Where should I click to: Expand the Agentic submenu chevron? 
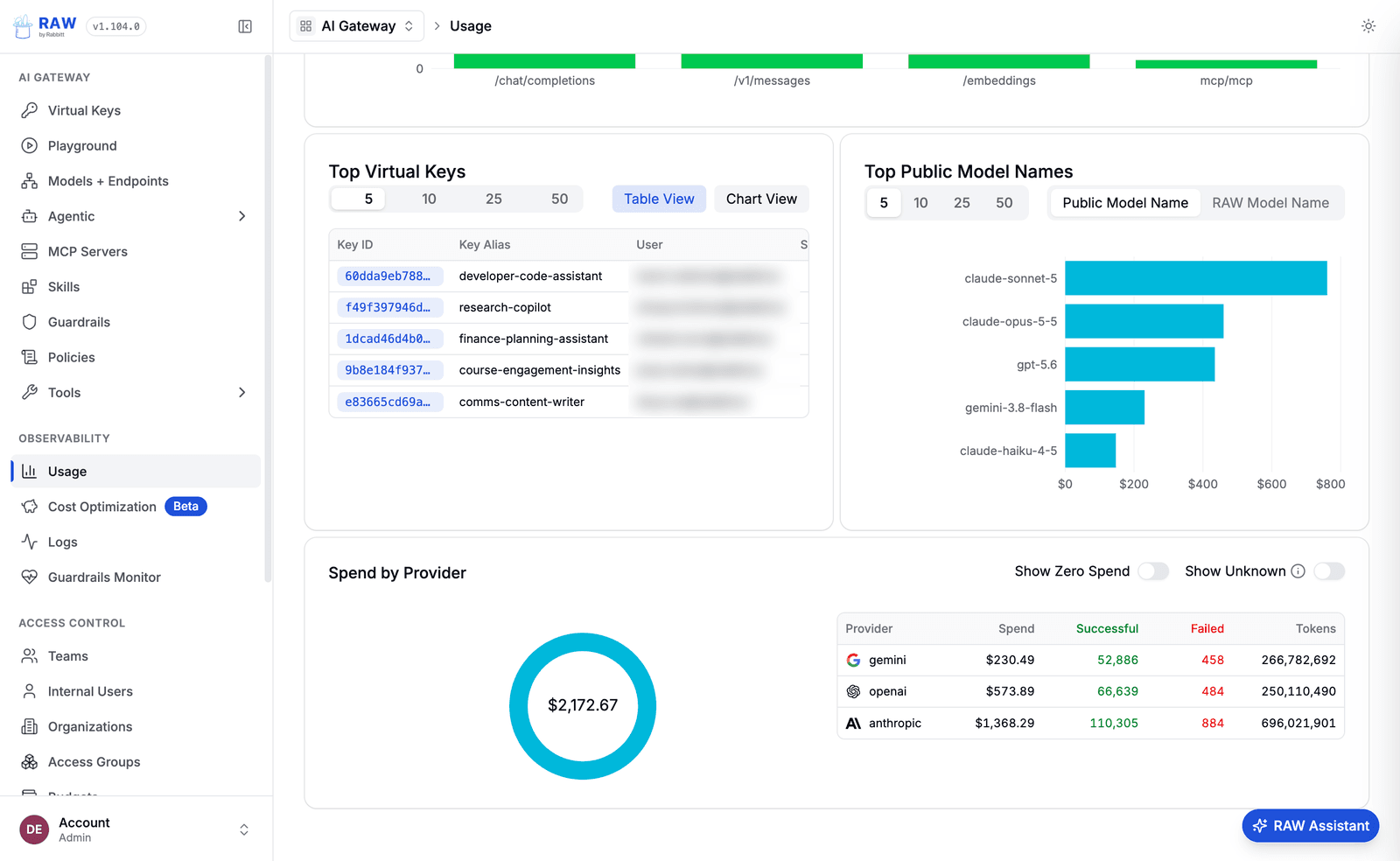point(242,216)
